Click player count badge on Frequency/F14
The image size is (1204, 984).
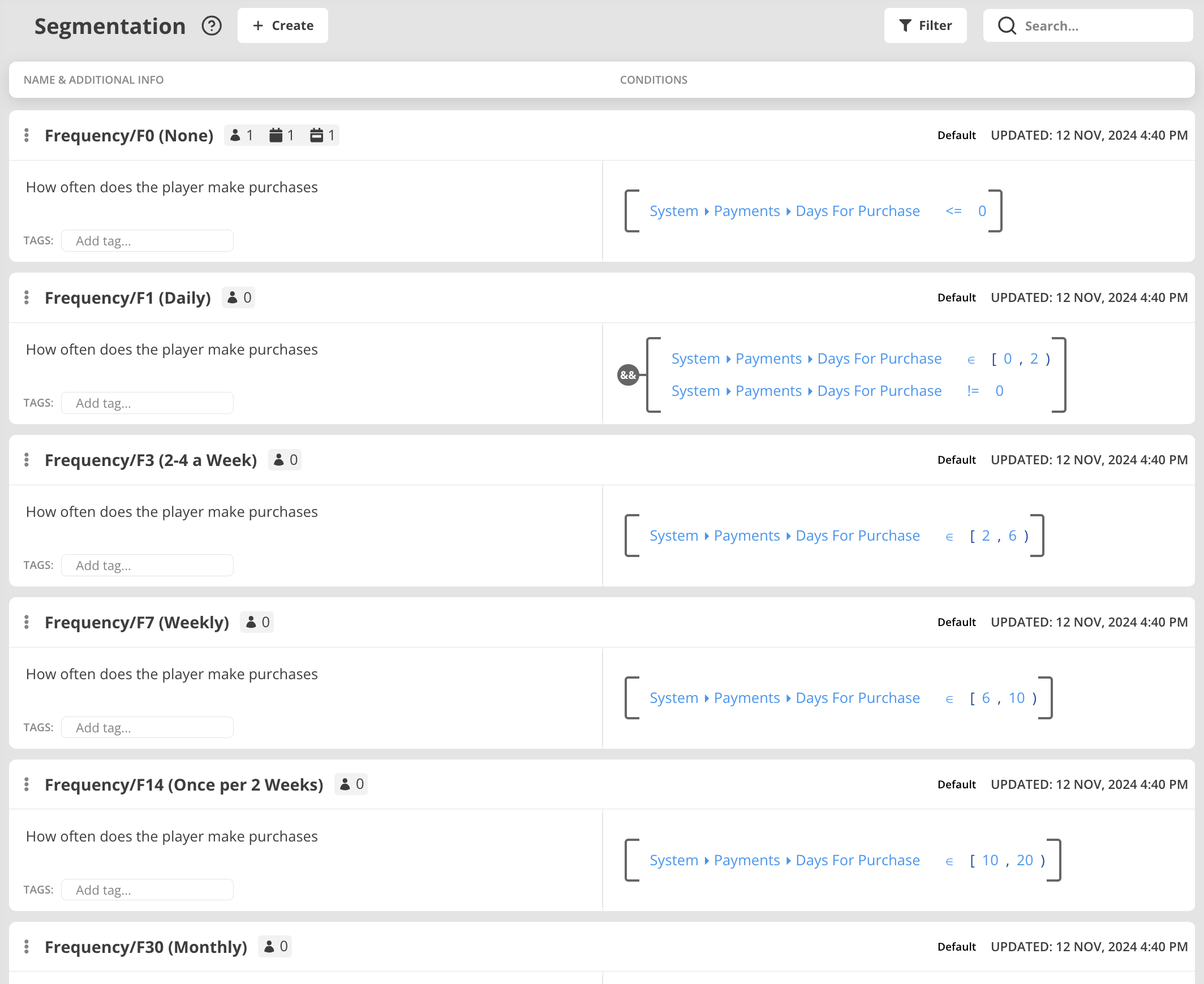351,784
